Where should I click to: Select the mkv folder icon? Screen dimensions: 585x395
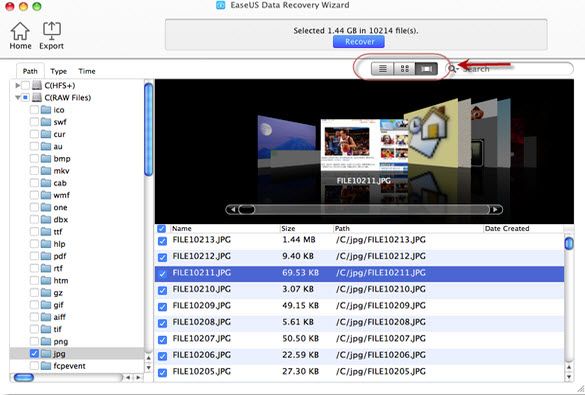pyautogui.click(x=46, y=171)
